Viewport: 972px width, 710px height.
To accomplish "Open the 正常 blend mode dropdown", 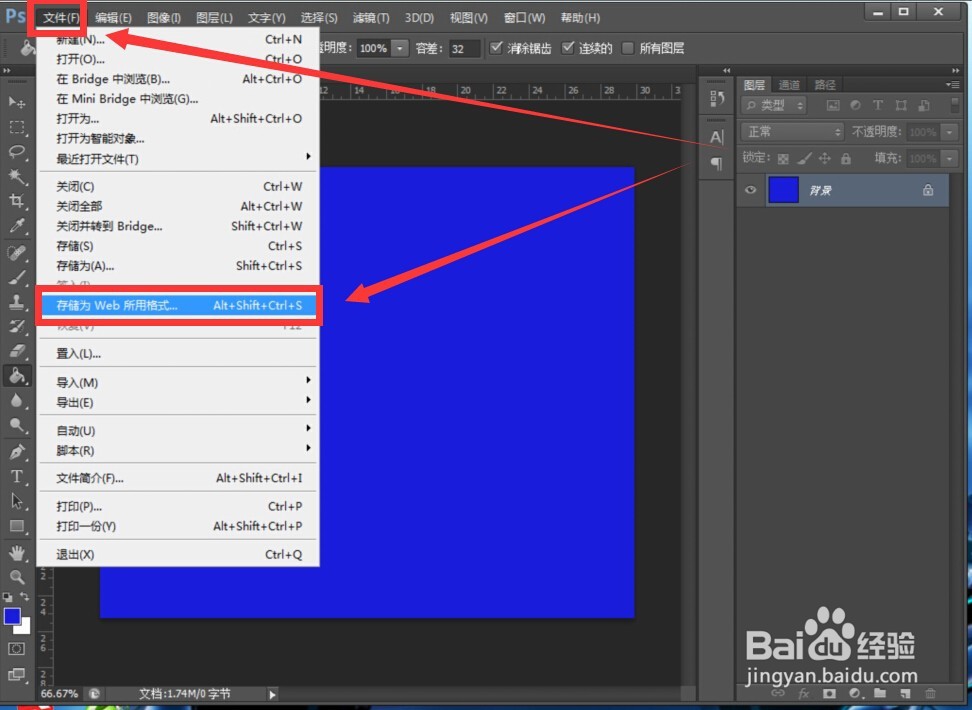I will [x=793, y=131].
